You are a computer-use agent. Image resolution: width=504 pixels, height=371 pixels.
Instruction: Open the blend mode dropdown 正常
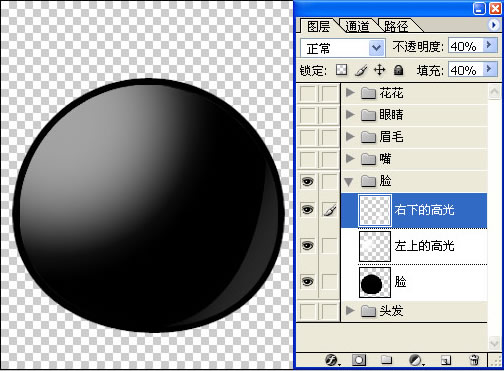point(343,48)
